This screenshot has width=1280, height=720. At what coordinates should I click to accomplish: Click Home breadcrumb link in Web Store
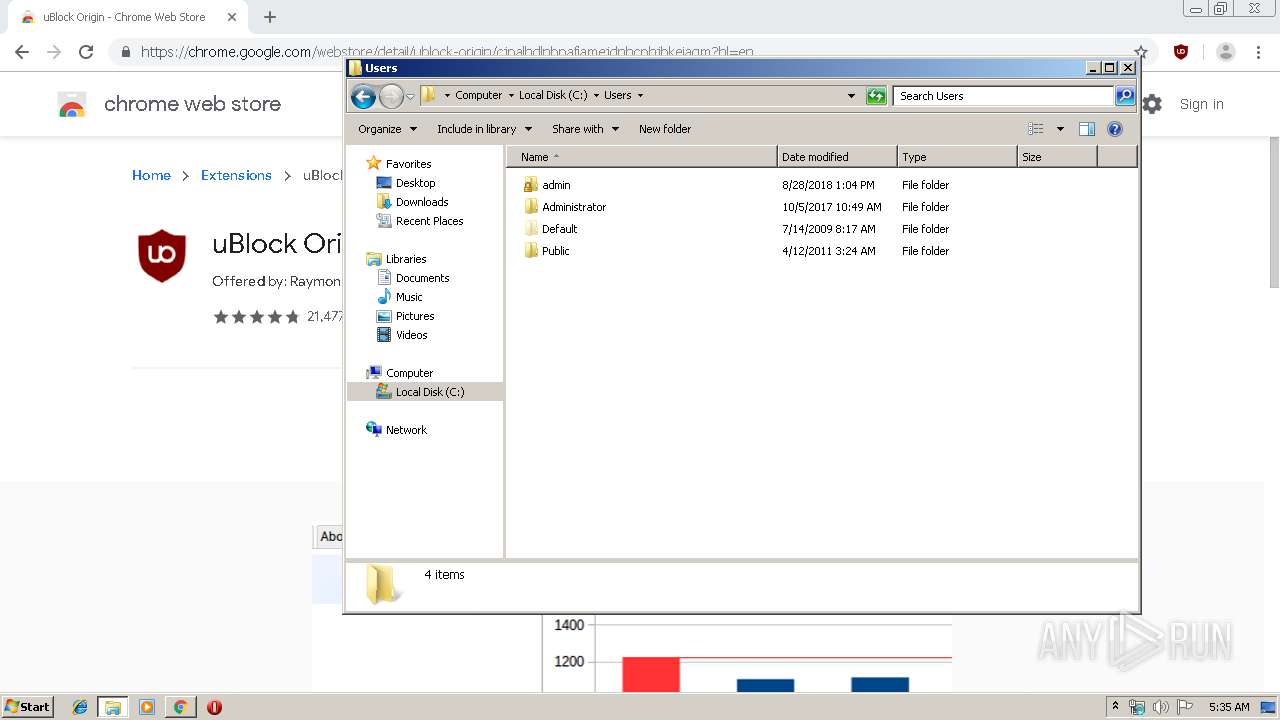(x=151, y=175)
